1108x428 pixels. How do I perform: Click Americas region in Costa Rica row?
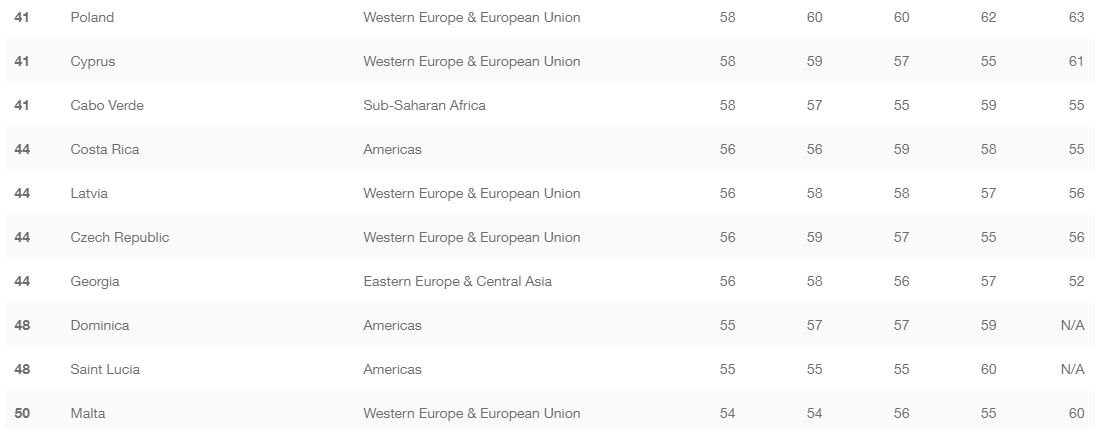(392, 150)
